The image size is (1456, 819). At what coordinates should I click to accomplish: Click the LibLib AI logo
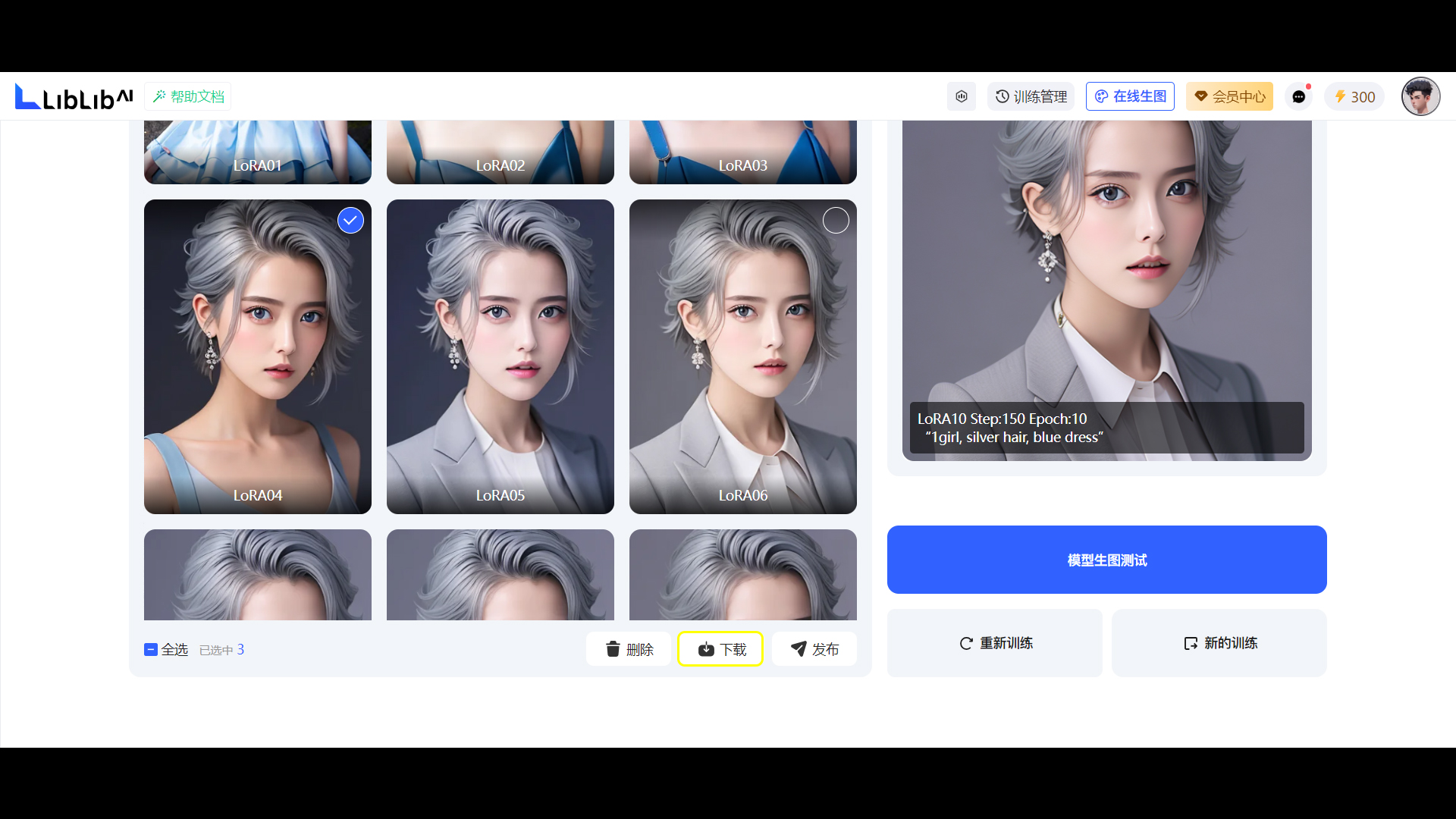74,97
